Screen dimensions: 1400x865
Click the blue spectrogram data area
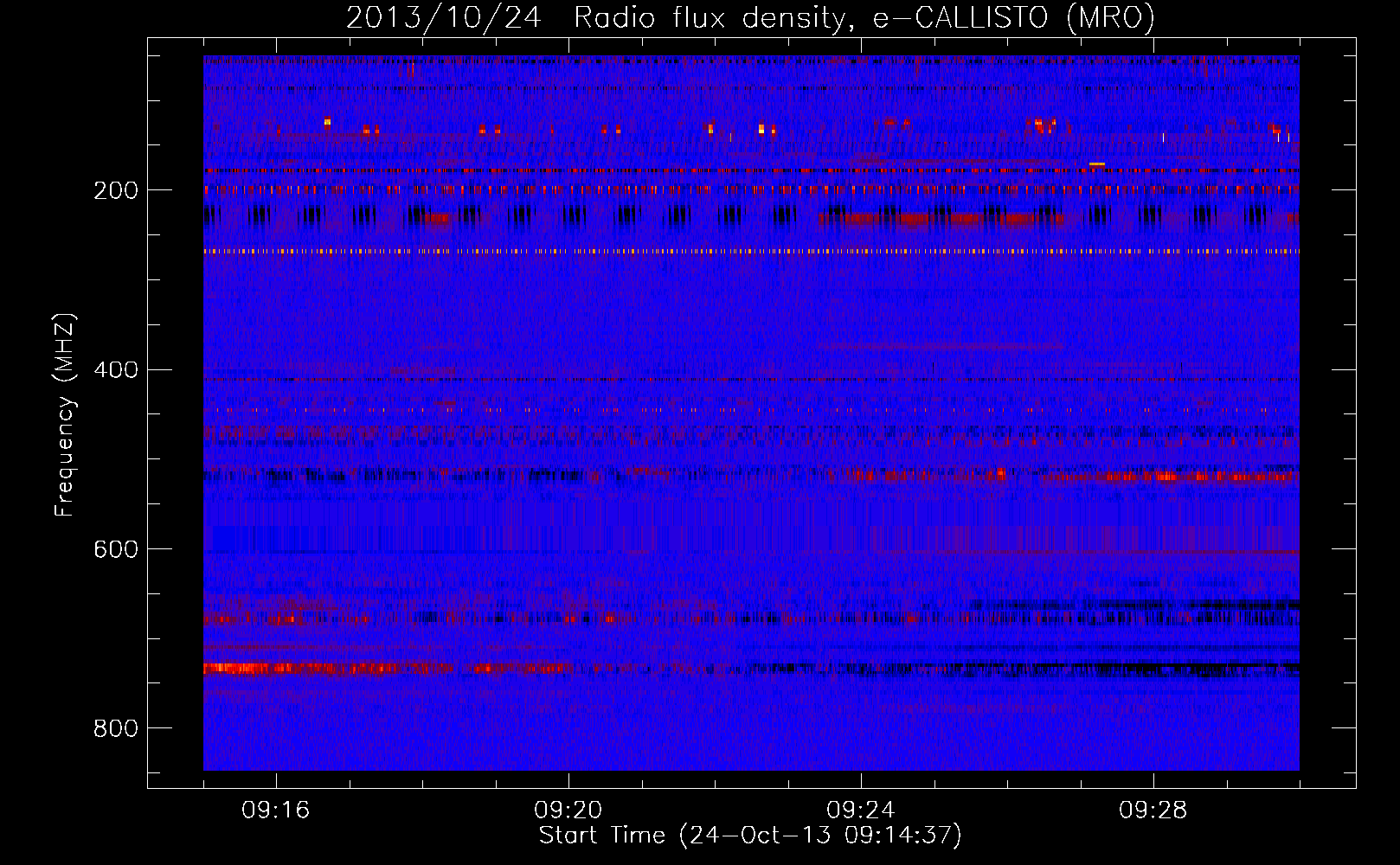[751, 413]
